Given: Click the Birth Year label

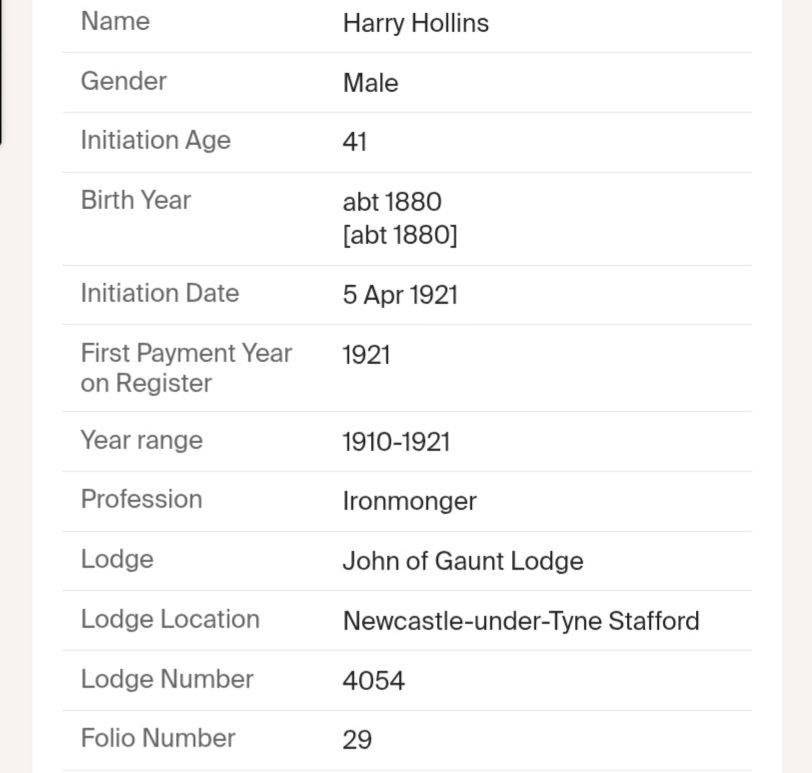Looking at the screenshot, I should tap(136, 200).
